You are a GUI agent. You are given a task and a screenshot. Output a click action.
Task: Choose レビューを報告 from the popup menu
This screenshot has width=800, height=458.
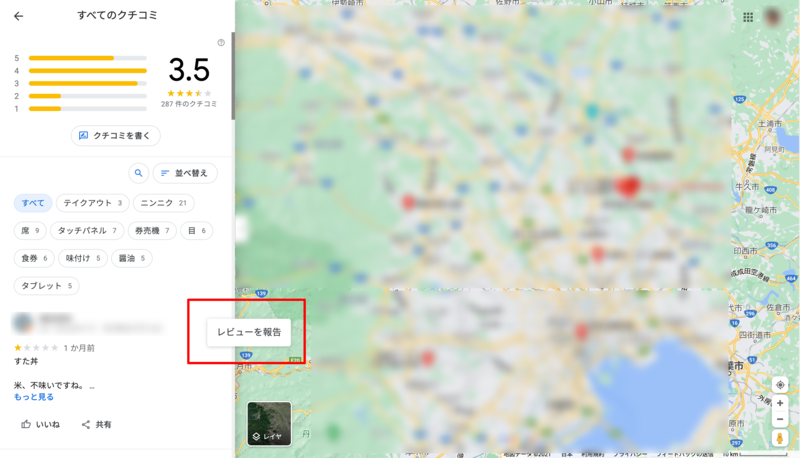(249, 332)
